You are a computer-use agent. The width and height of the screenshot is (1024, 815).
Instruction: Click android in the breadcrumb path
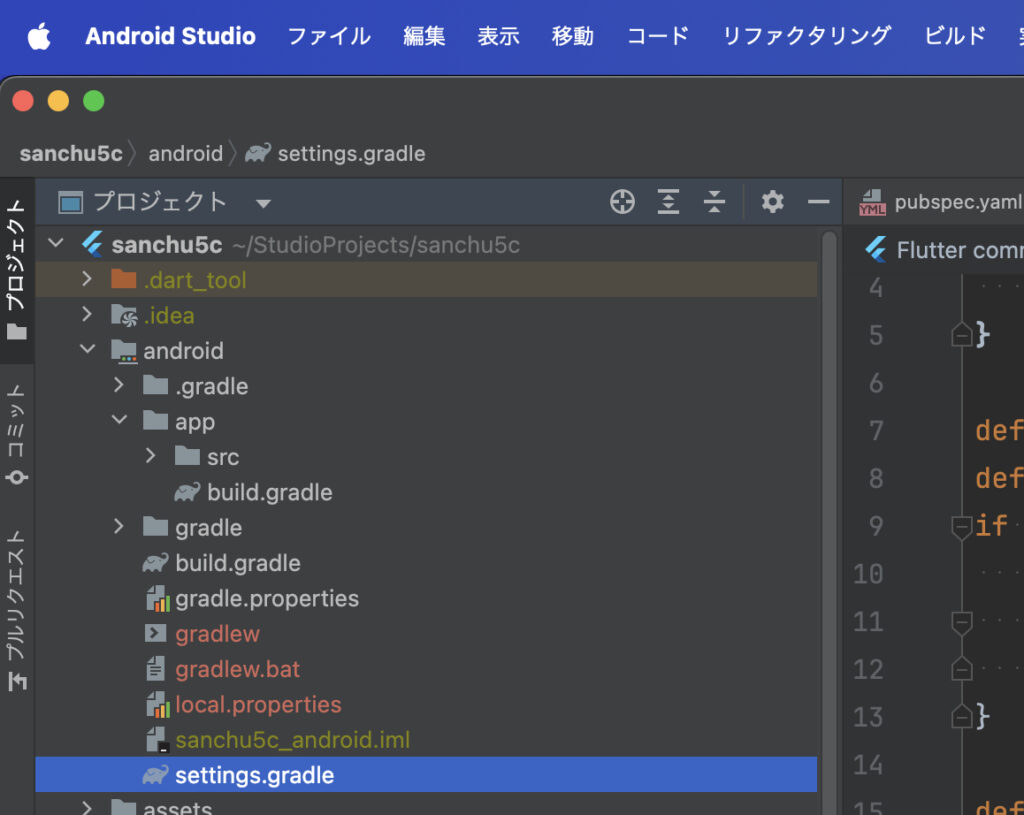185,154
